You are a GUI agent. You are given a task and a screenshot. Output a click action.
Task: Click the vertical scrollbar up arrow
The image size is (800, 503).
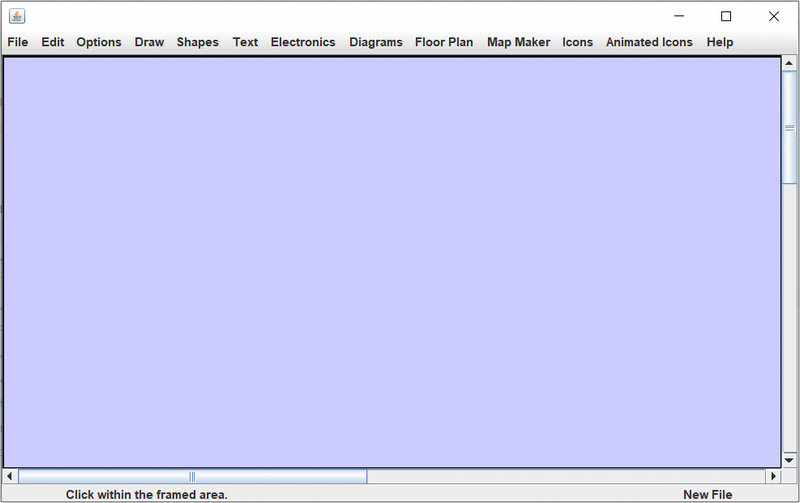[x=789, y=64]
